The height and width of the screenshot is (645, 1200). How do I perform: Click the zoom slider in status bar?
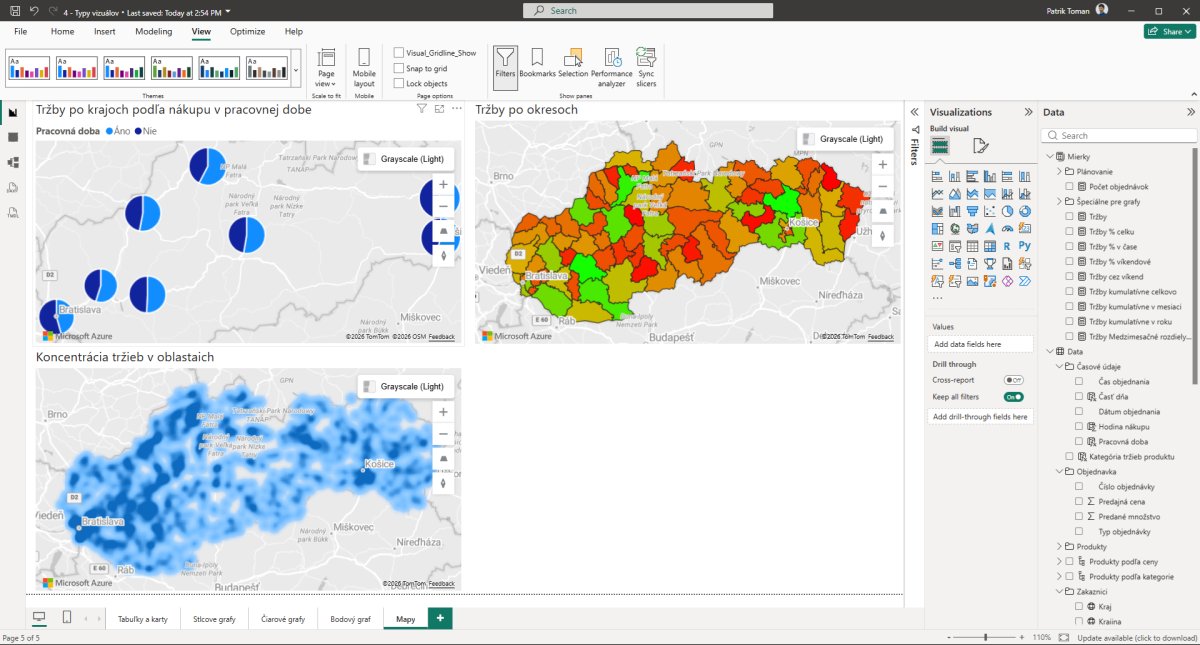986,637
